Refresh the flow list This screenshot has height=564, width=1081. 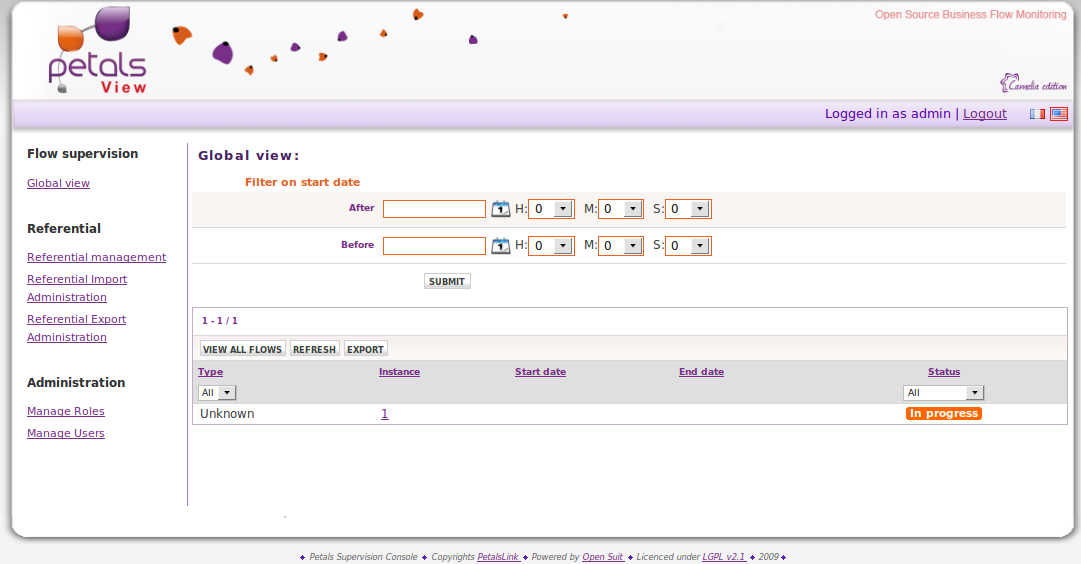314,349
